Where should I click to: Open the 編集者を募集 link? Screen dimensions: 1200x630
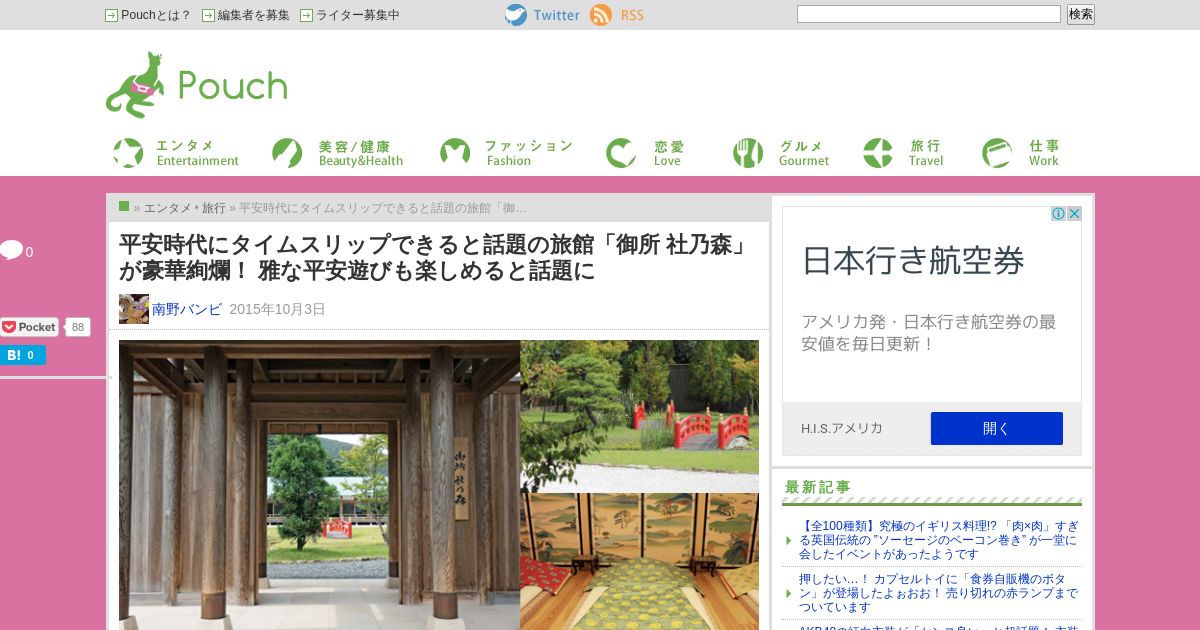(254, 15)
